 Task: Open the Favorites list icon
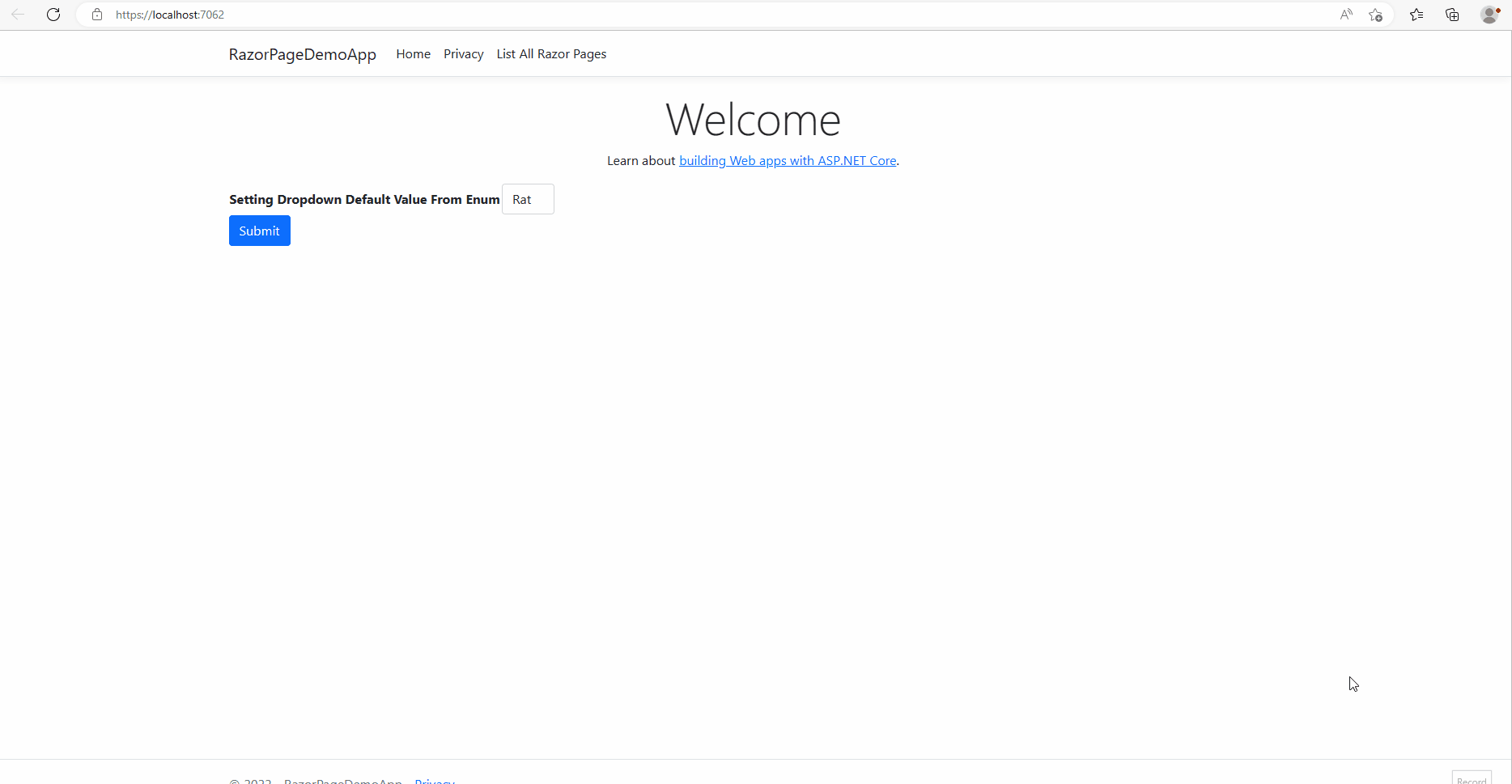pyautogui.click(x=1416, y=15)
